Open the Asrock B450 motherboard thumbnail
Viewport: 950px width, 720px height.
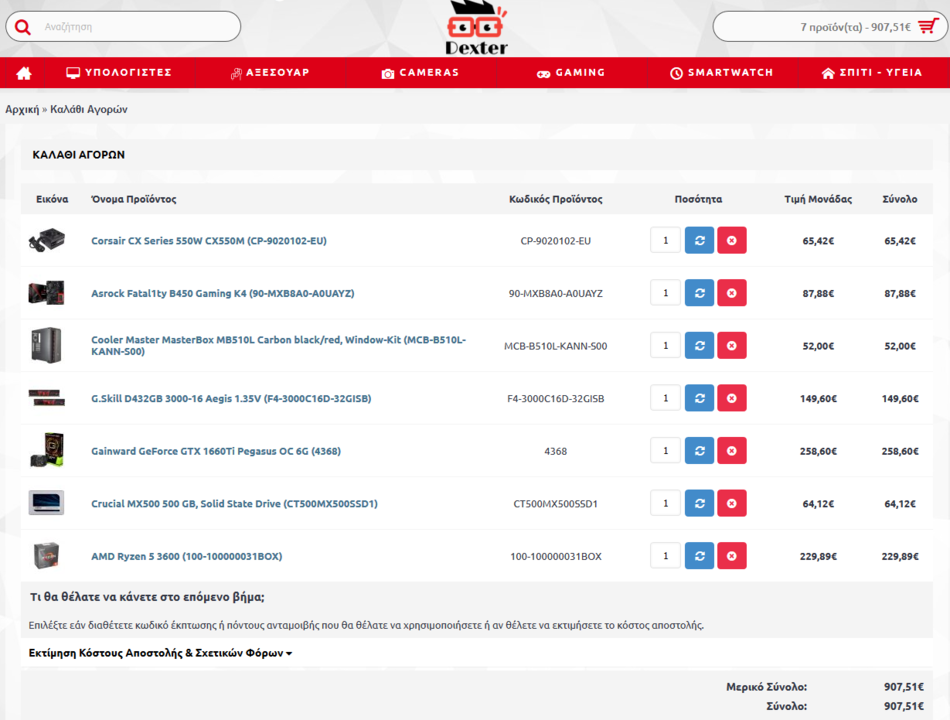coord(46,293)
